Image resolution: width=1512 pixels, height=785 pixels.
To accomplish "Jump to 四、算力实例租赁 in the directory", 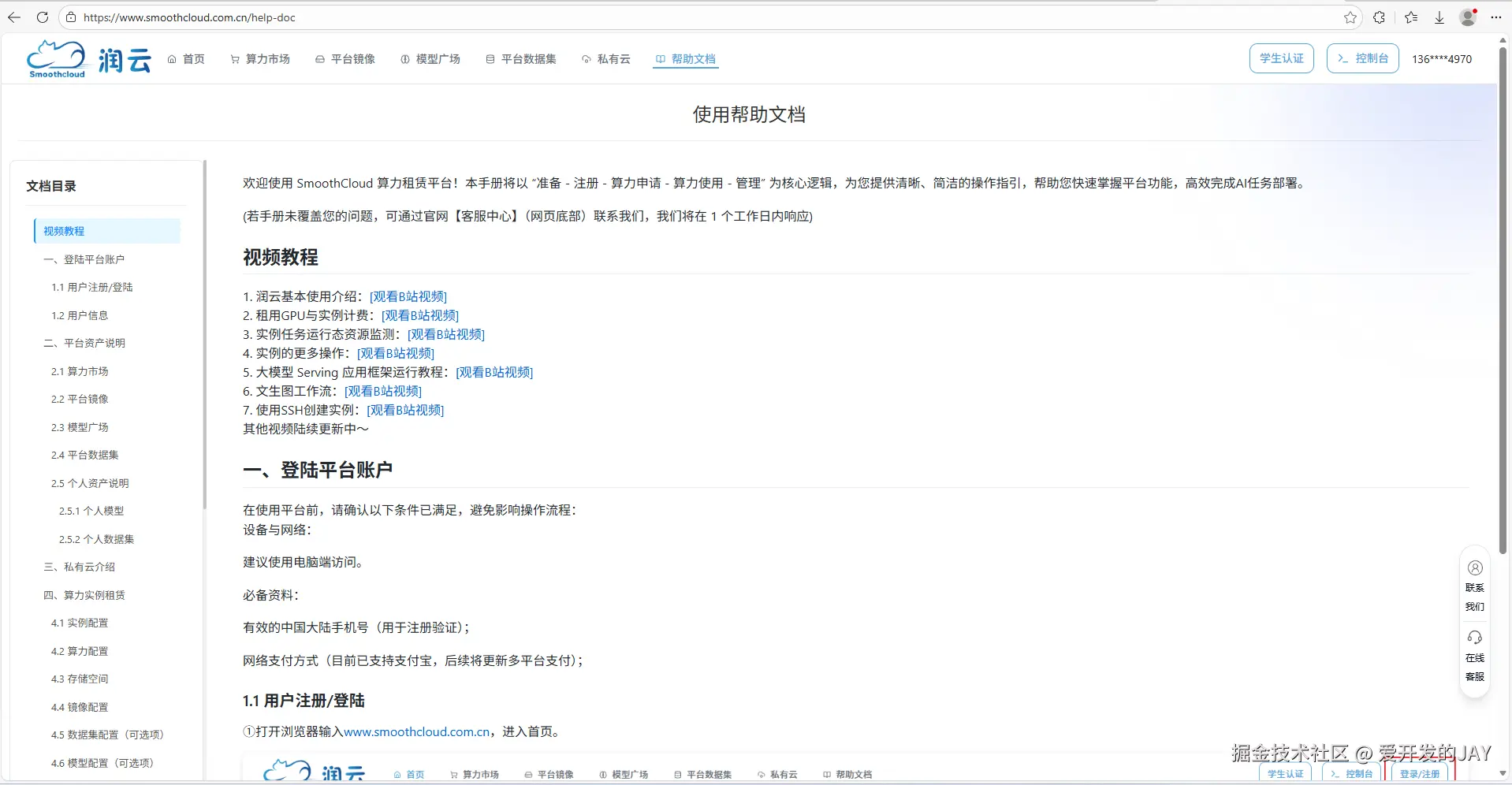I will (x=84, y=595).
